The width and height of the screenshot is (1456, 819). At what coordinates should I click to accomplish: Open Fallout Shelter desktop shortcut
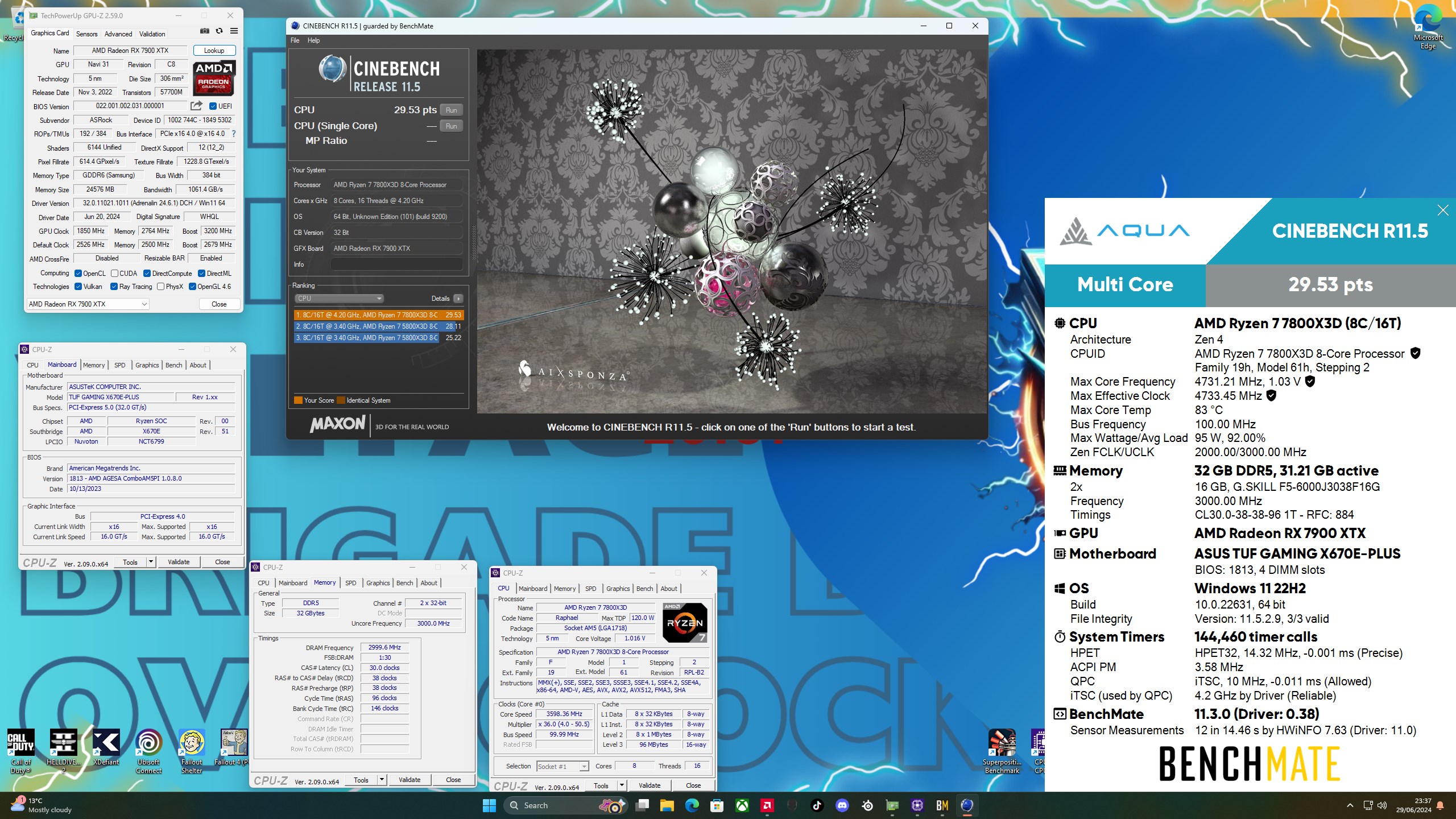[x=192, y=751]
